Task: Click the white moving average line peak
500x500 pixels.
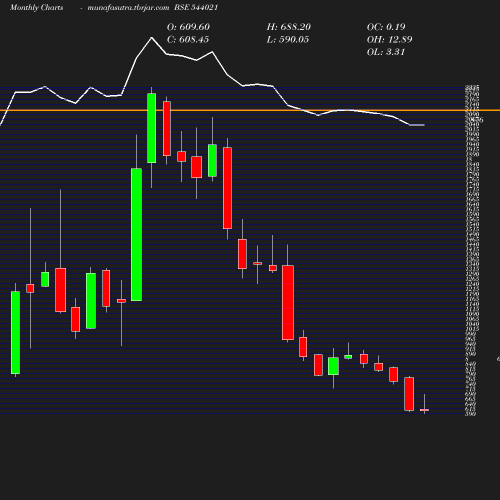Action: pyautogui.click(x=152, y=38)
